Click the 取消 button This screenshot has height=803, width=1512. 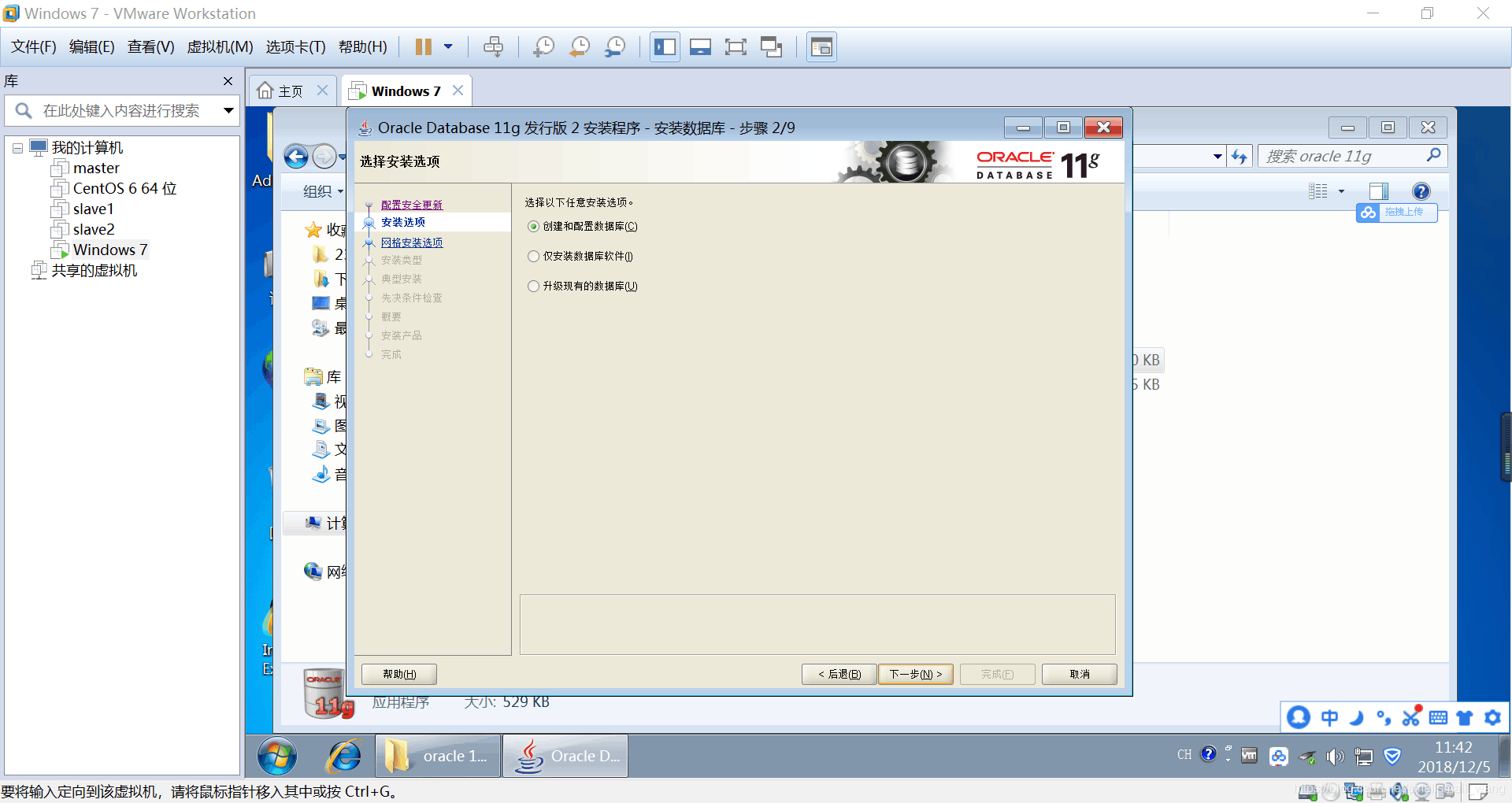click(x=1080, y=675)
